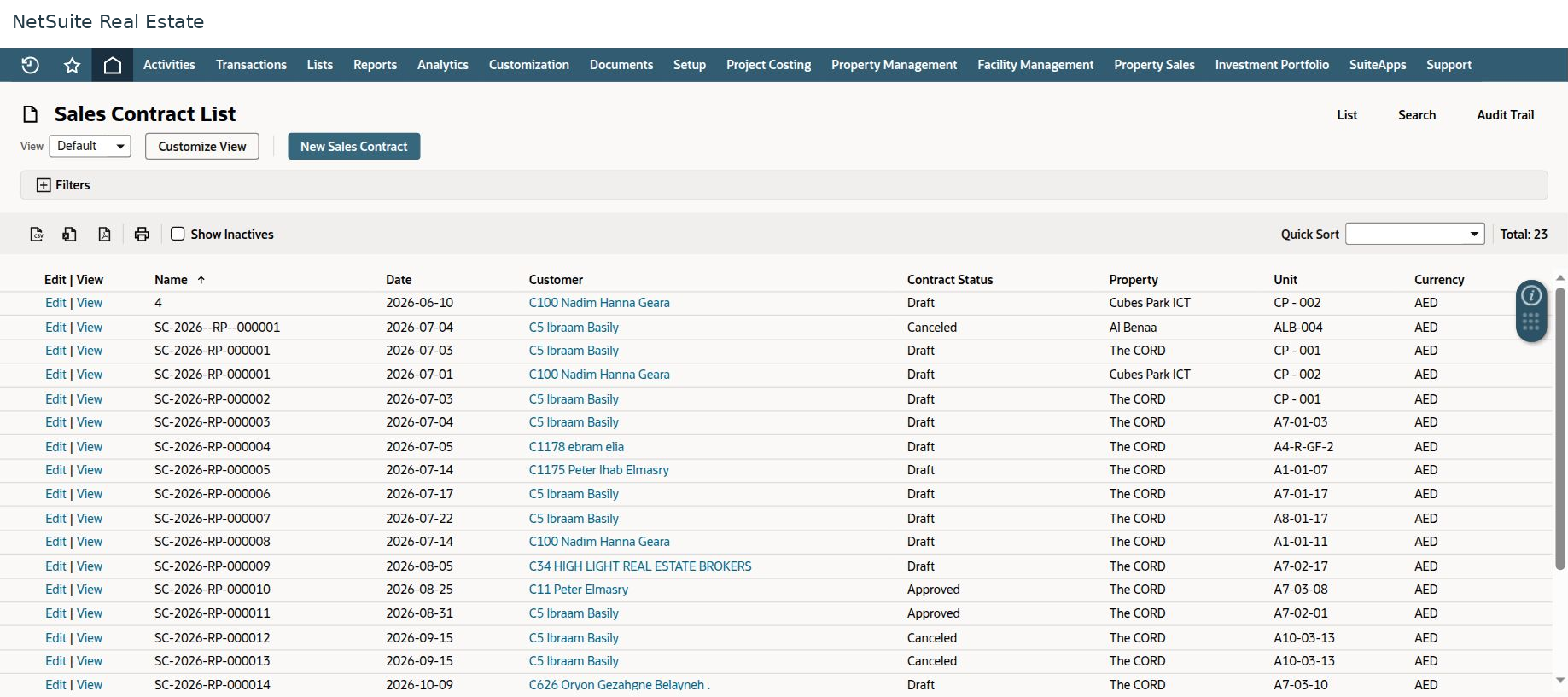This screenshot has height=697, width=1568.
Task: Export the list to Excel
Action: click(x=70, y=234)
